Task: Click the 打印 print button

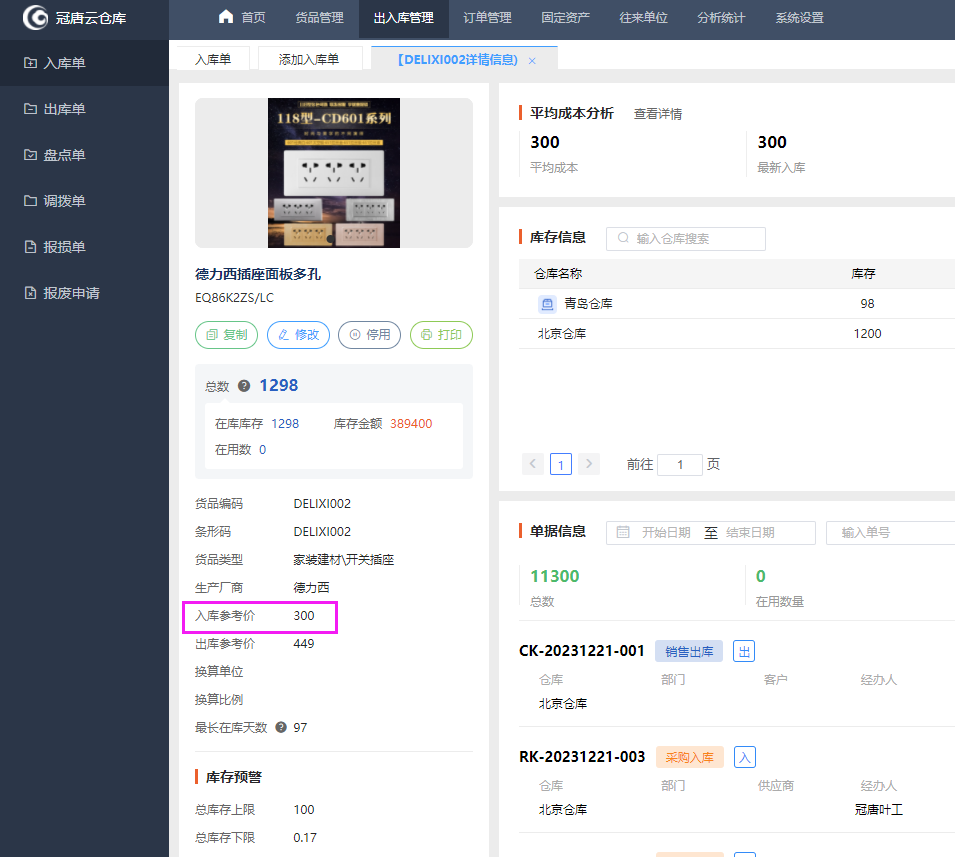Action: pyautogui.click(x=442, y=335)
